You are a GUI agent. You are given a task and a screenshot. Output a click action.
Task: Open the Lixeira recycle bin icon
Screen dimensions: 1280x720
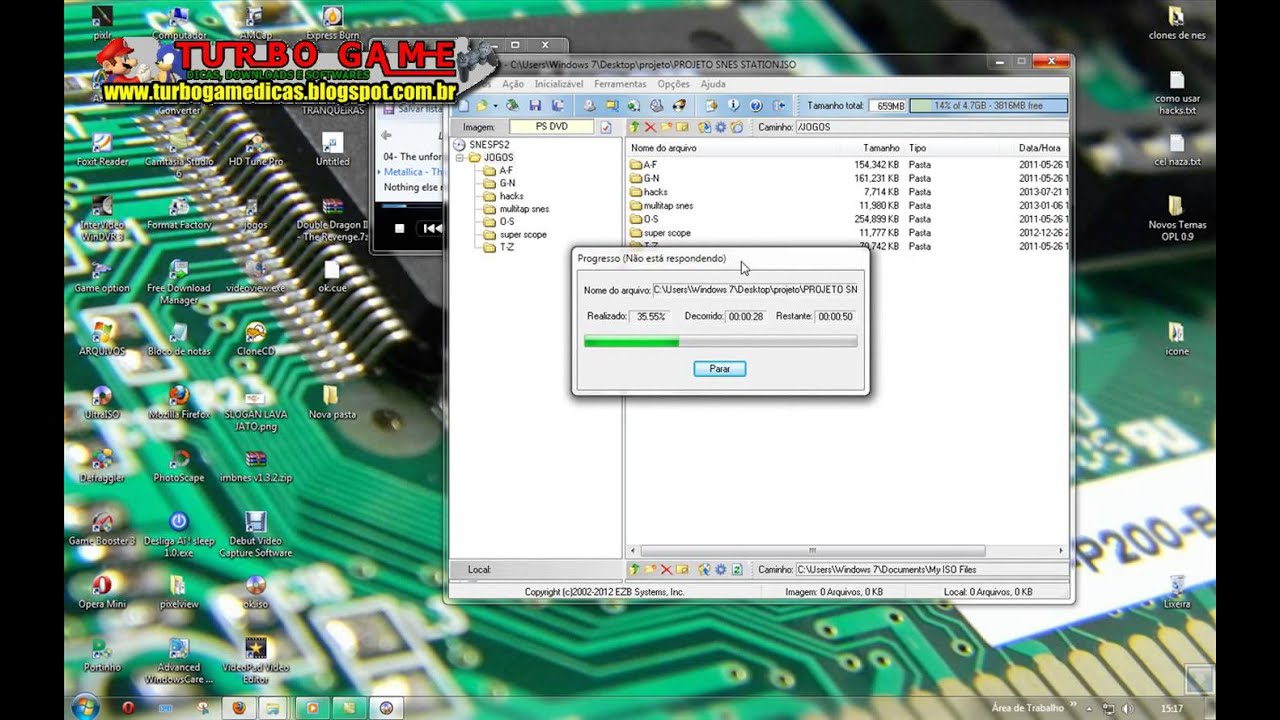pos(1177,591)
